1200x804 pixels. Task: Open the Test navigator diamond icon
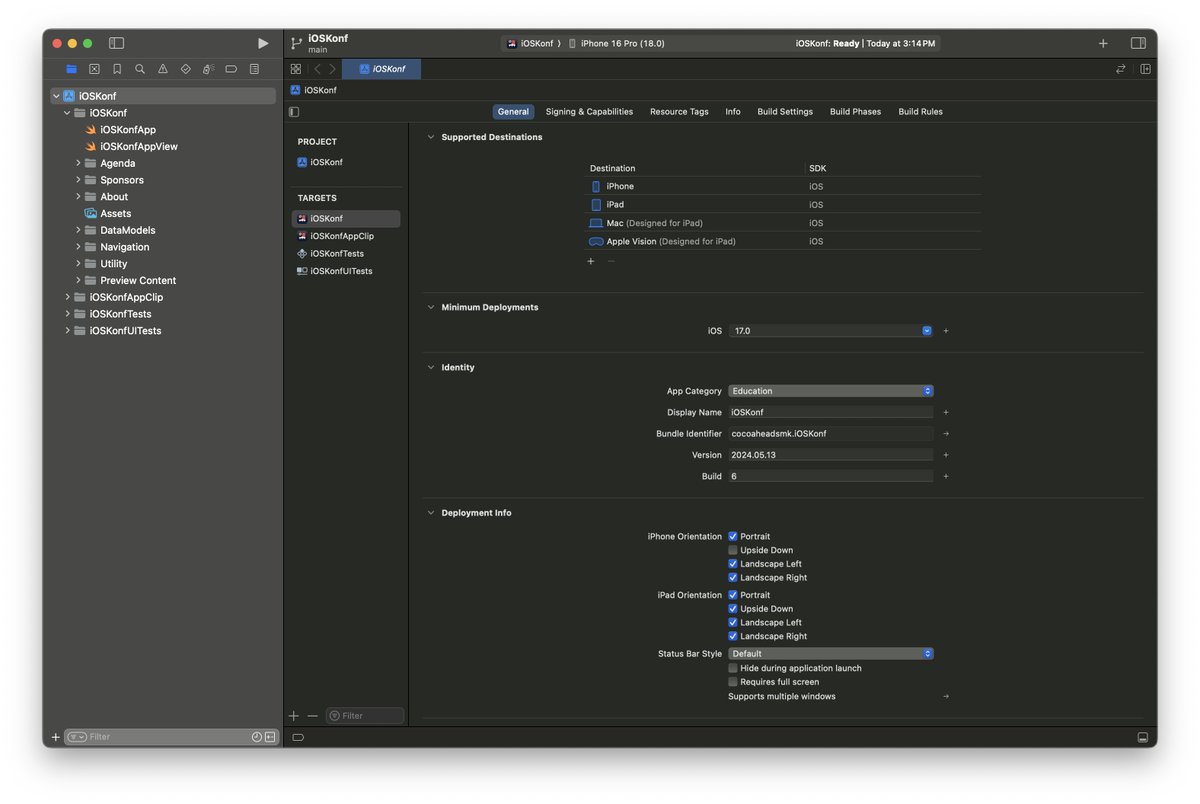point(185,69)
